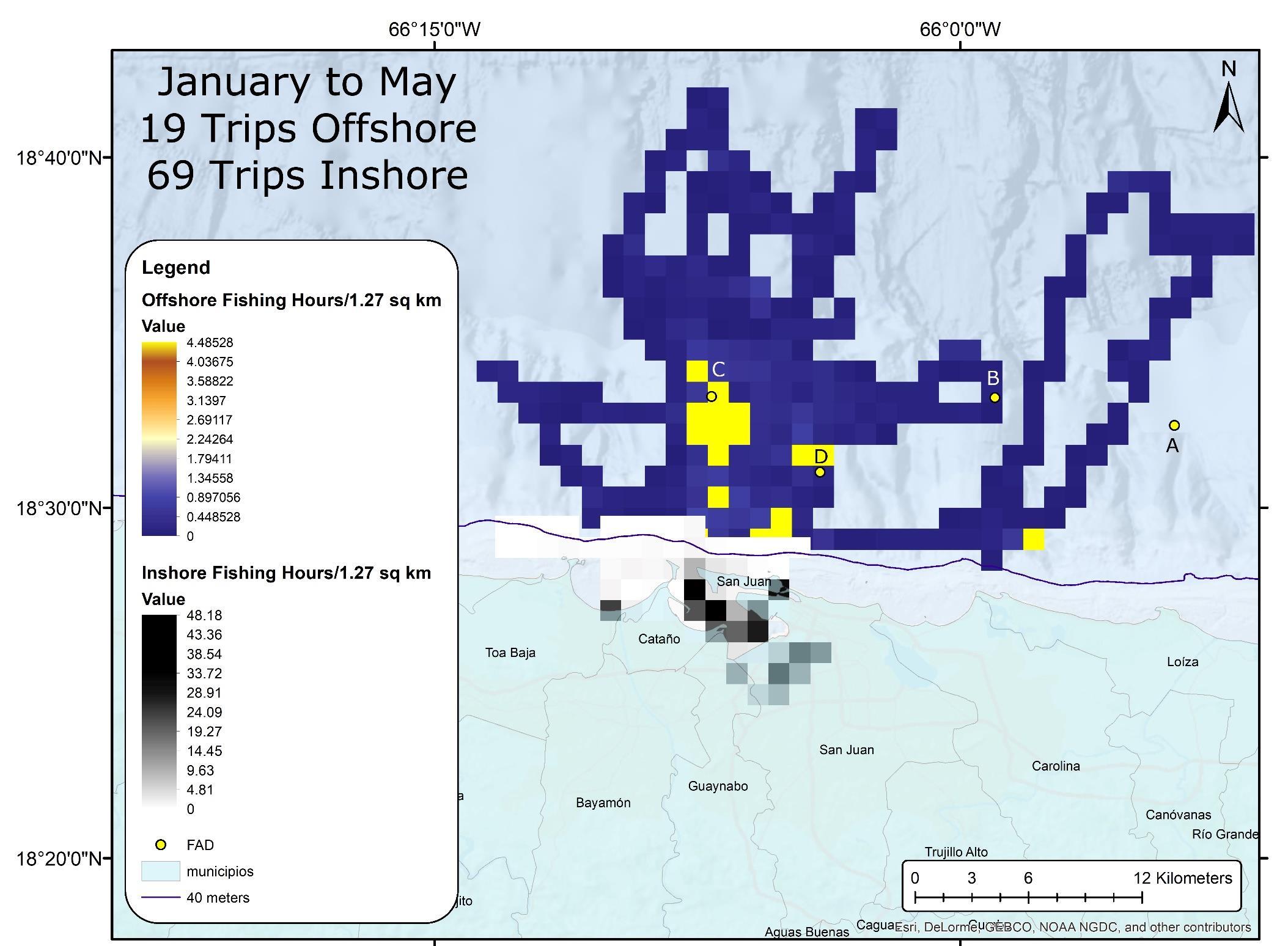Click the scale bar at 6 kilometers
The image size is (1288, 946).
coord(1028,897)
